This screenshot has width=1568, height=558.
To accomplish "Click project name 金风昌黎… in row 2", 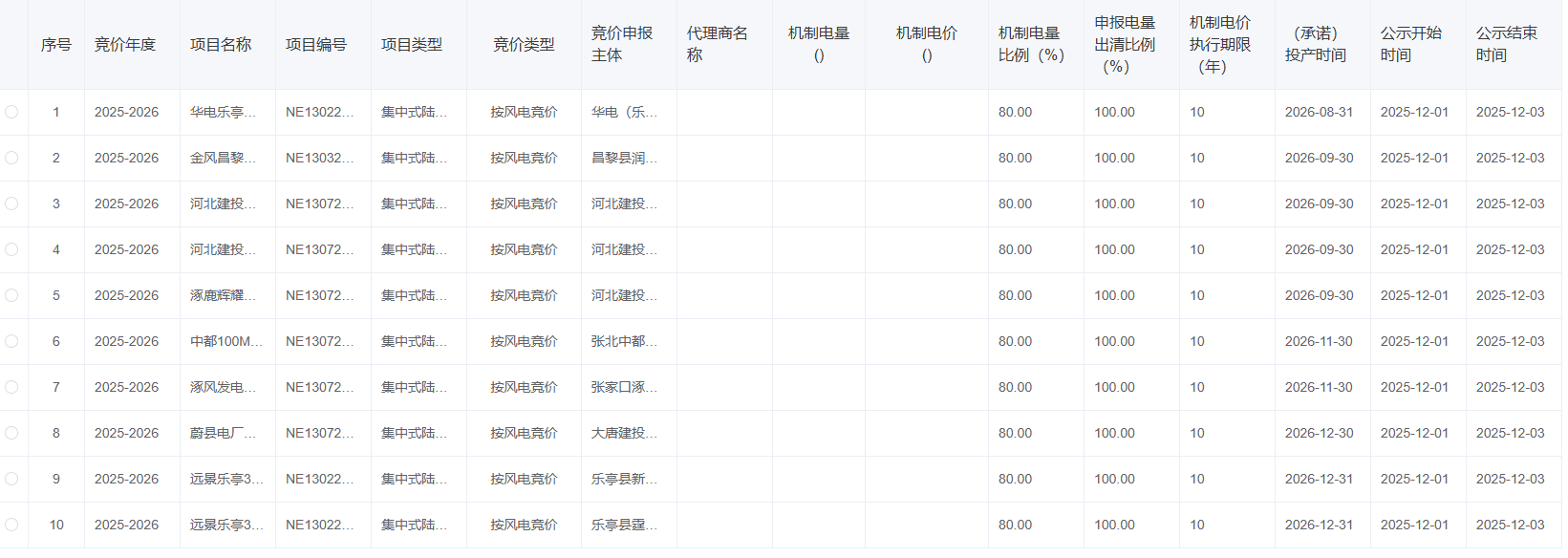I will 223,158.
